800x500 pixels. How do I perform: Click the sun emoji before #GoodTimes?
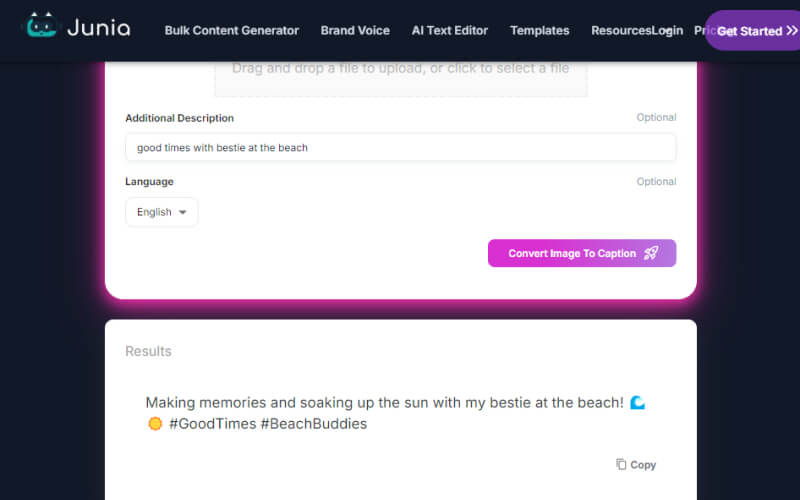155,424
